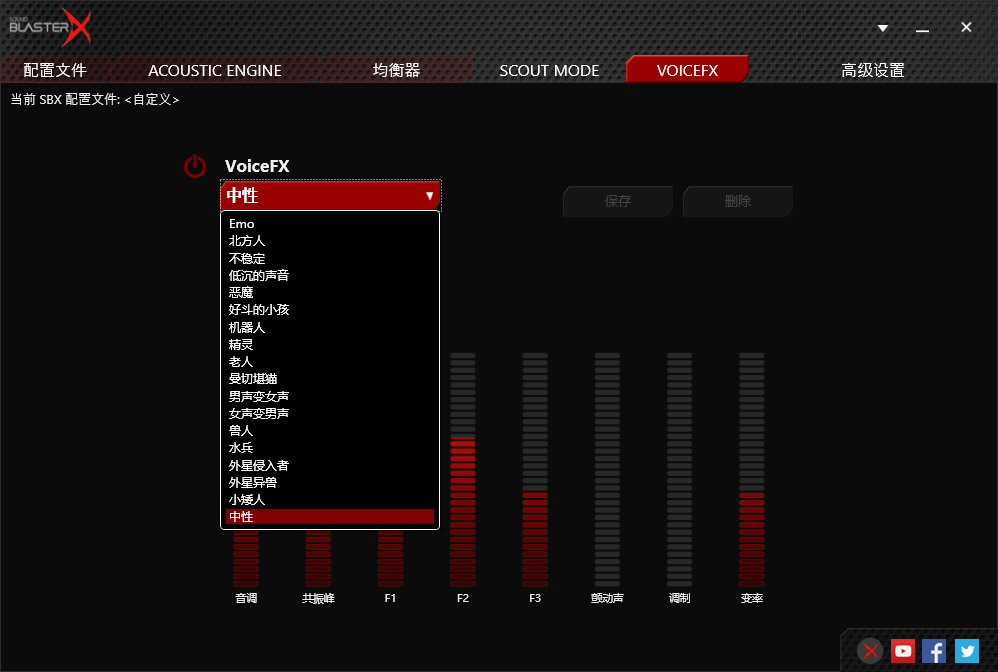The width and height of the screenshot is (998, 672).
Task: Open the Twitter link icon
Action: click(966, 651)
